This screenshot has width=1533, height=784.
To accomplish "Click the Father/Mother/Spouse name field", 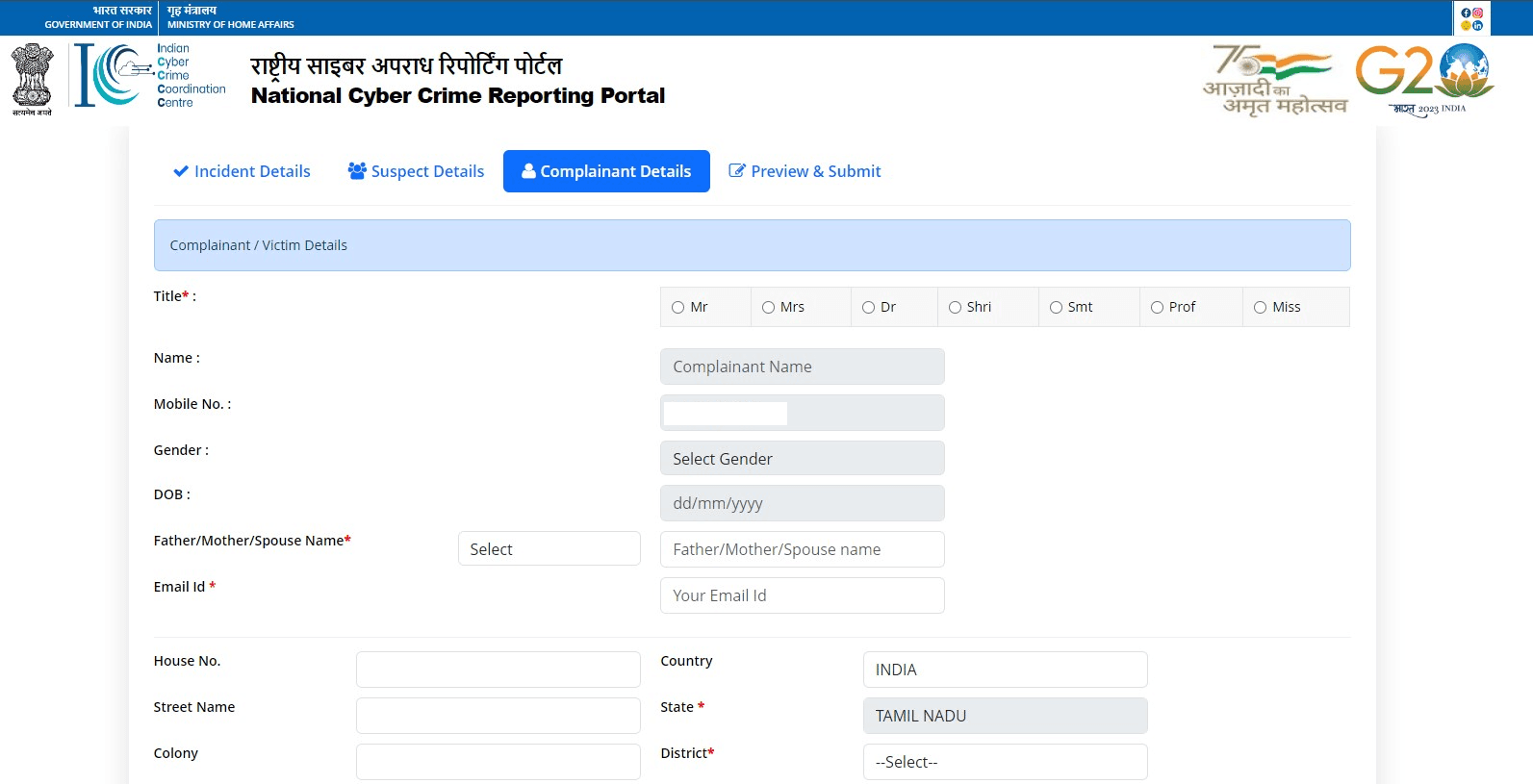I will pyautogui.click(x=803, y=549).
